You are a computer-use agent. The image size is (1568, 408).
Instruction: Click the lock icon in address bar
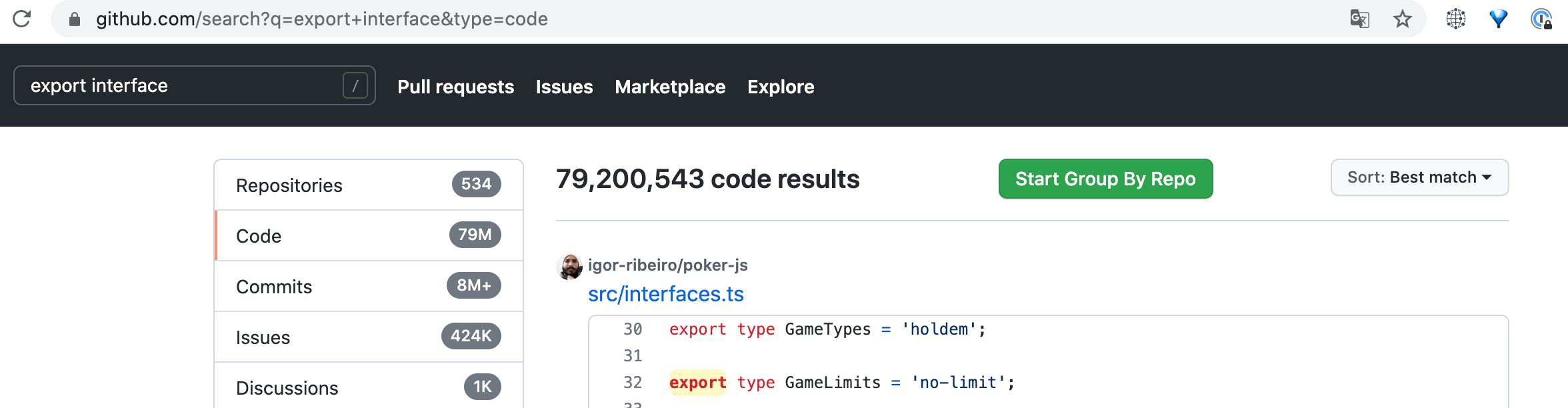tap(75, 19)
